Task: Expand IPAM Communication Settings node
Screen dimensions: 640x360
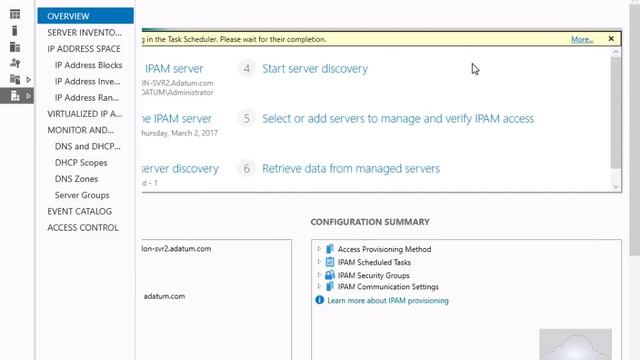Action: [x=319, y=286]
